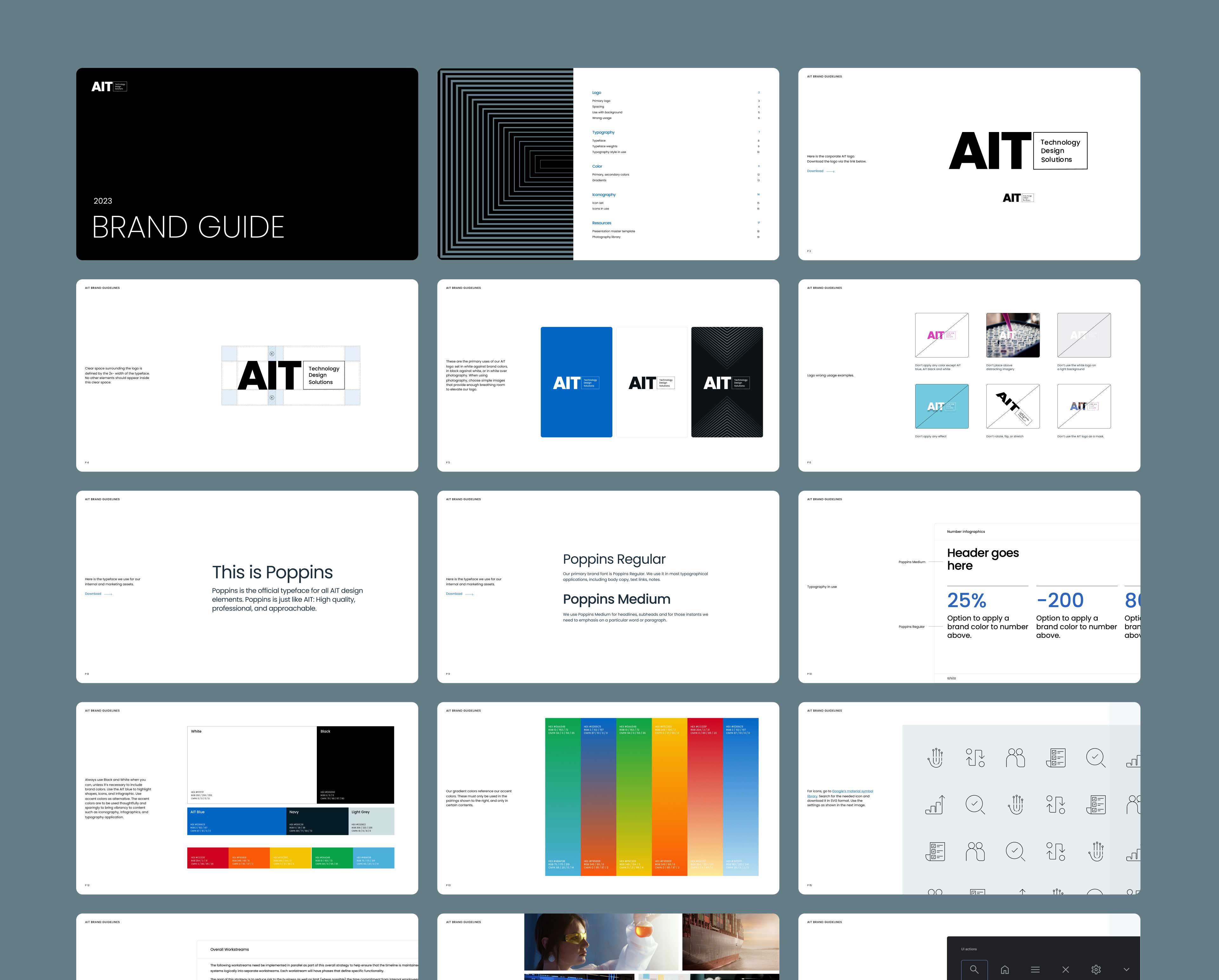Select the white background logo card
Screen dimensions: 1219x980
click(x=652, y=382)
